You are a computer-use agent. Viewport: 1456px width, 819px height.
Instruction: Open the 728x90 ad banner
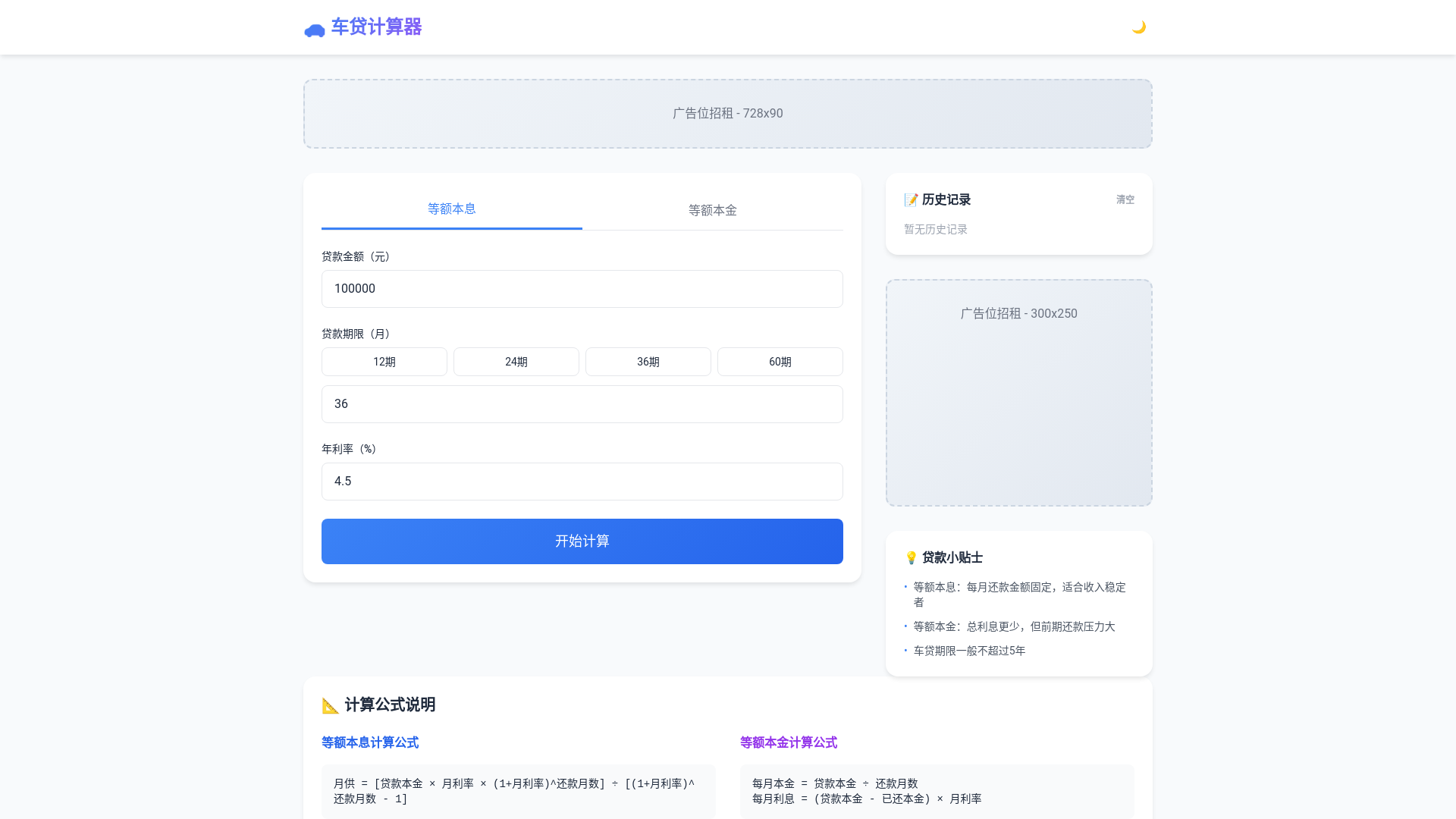point(728,114)
